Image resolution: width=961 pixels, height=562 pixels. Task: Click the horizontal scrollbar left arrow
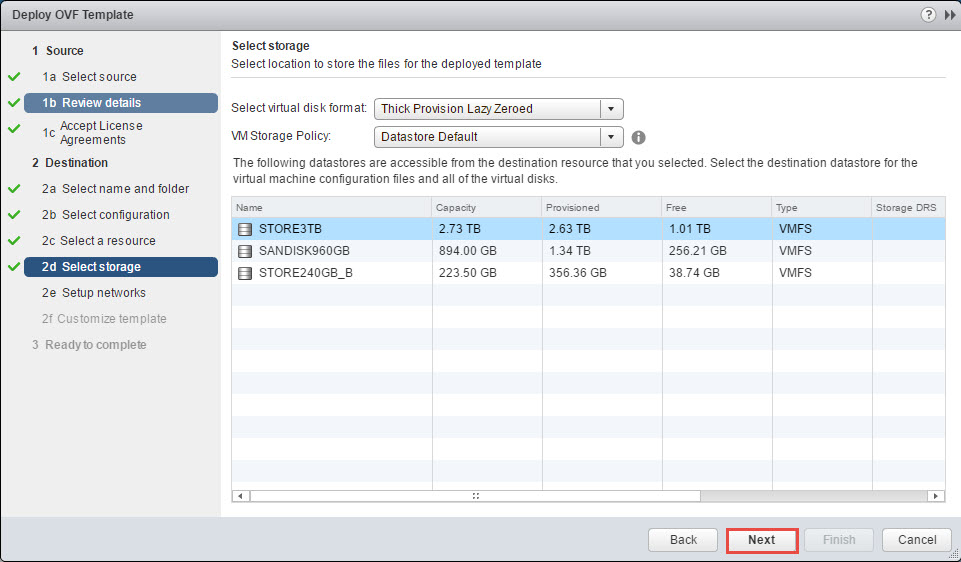pos(241,496)
